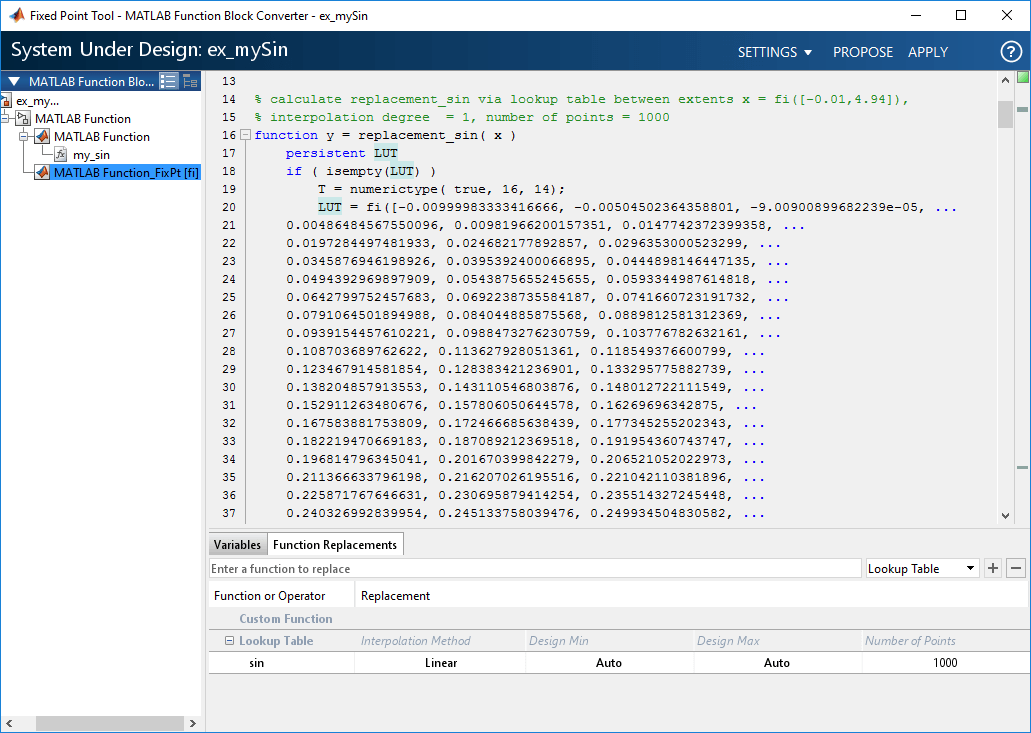Switch to the Variables tab

click(237, 545)
